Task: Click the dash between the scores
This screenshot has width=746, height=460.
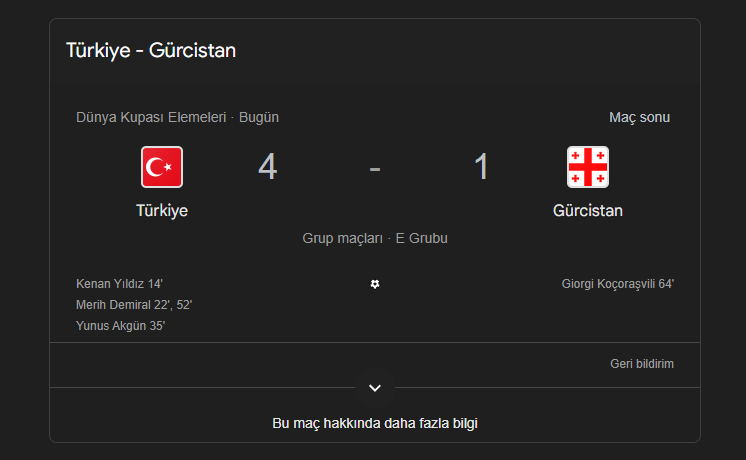Action: (375, 168)
